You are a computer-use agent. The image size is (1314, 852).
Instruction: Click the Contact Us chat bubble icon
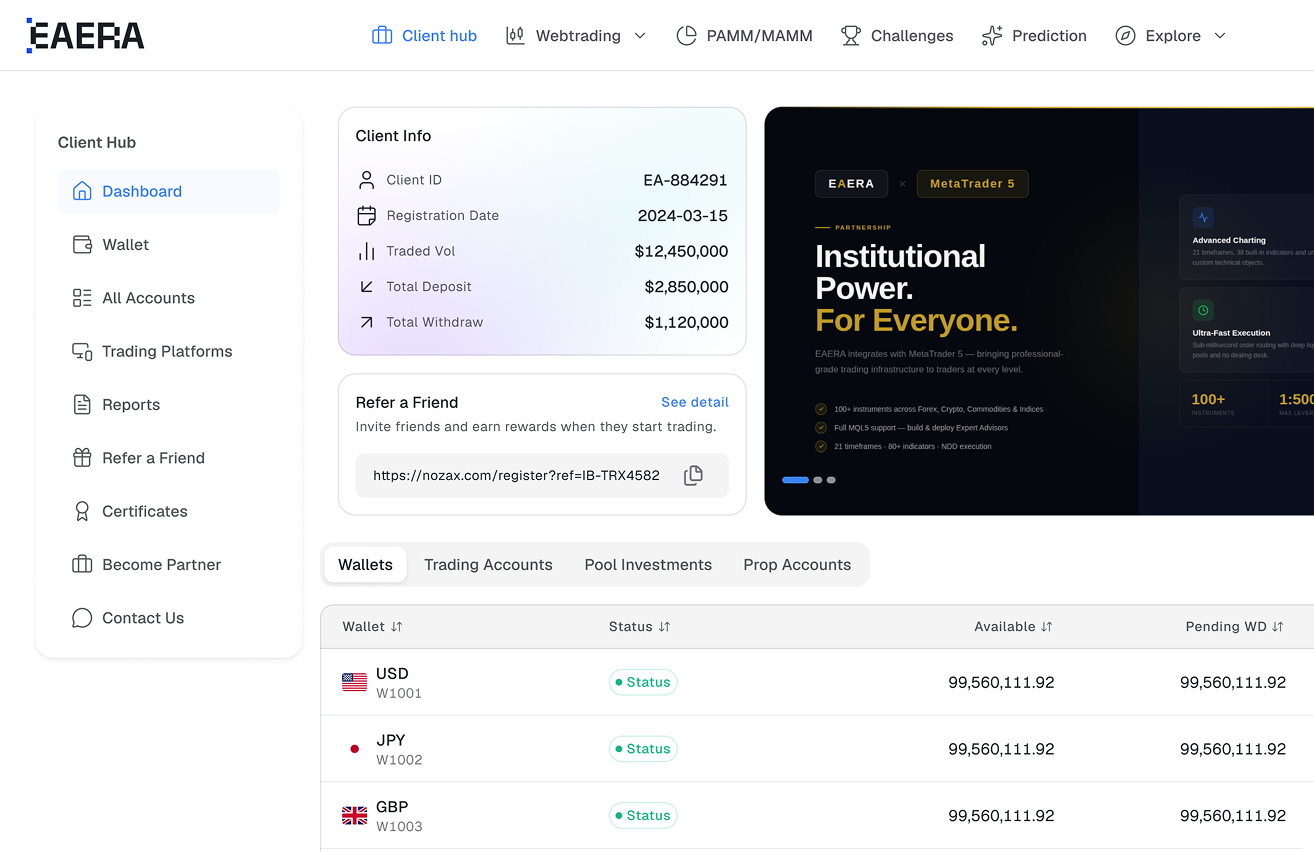(x=82, y=618)
